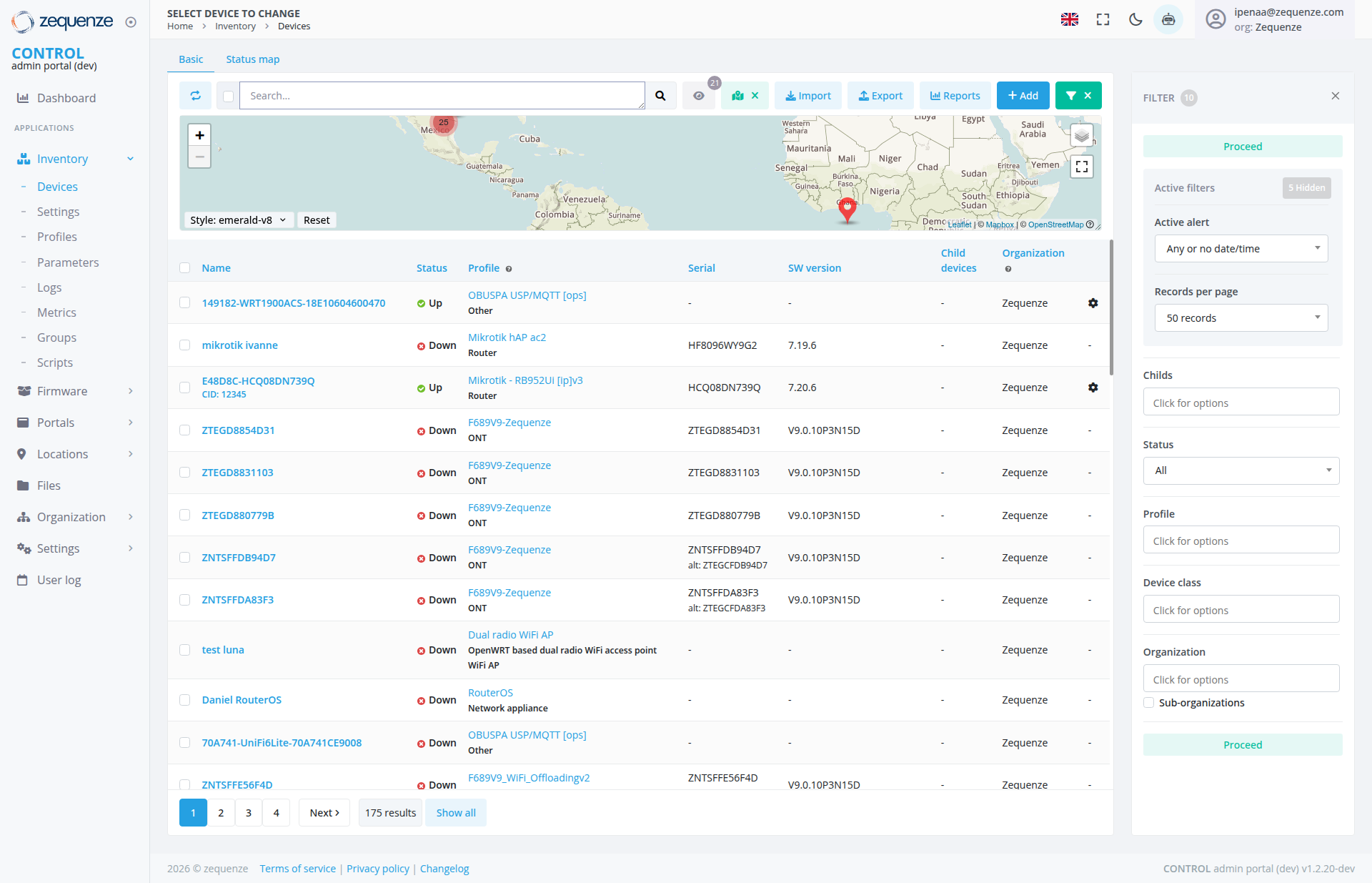Open the map Style emerald-v8 dropdown

click(237, 220)
